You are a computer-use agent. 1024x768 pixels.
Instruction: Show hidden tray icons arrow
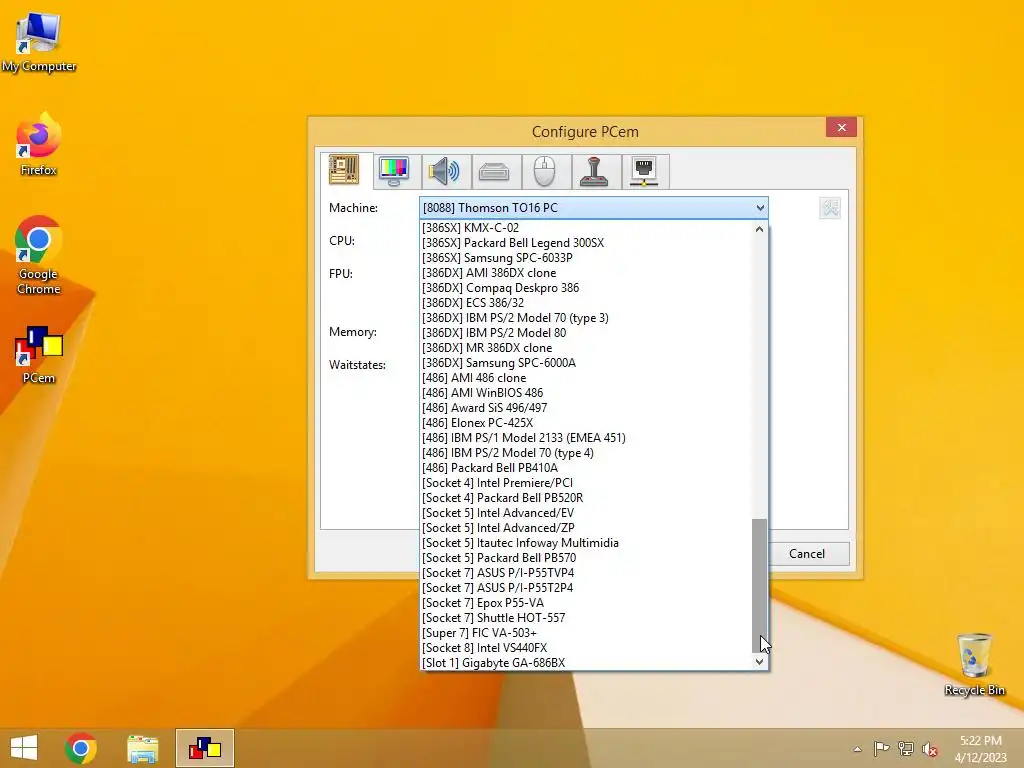[x=857, y=749]
